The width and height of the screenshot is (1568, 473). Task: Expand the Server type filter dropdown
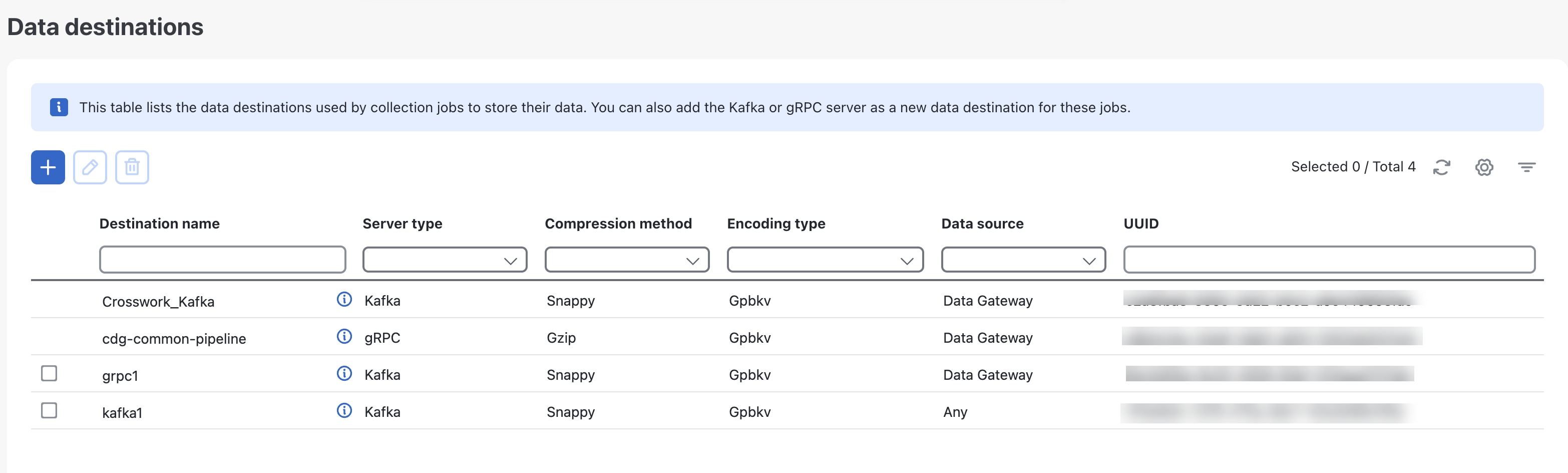(445, 260)
